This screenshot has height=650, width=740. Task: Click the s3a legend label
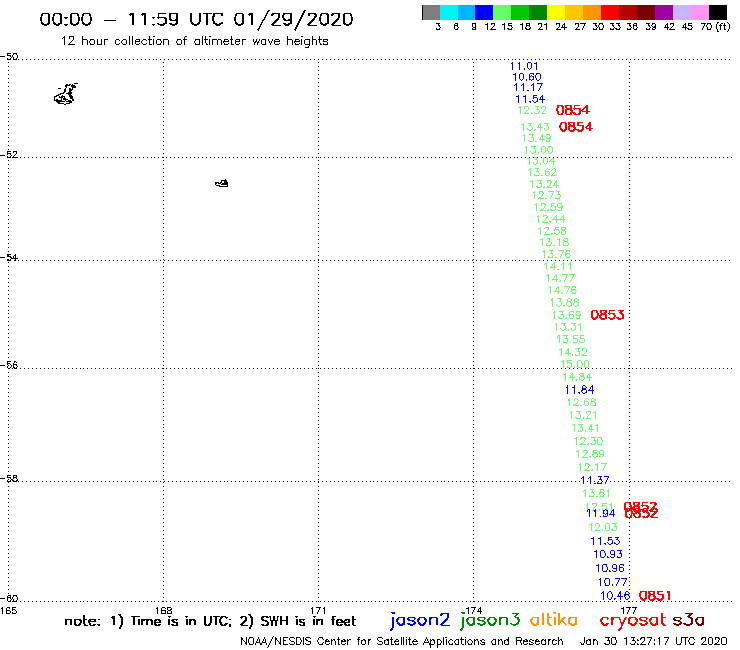coord(688,620)
